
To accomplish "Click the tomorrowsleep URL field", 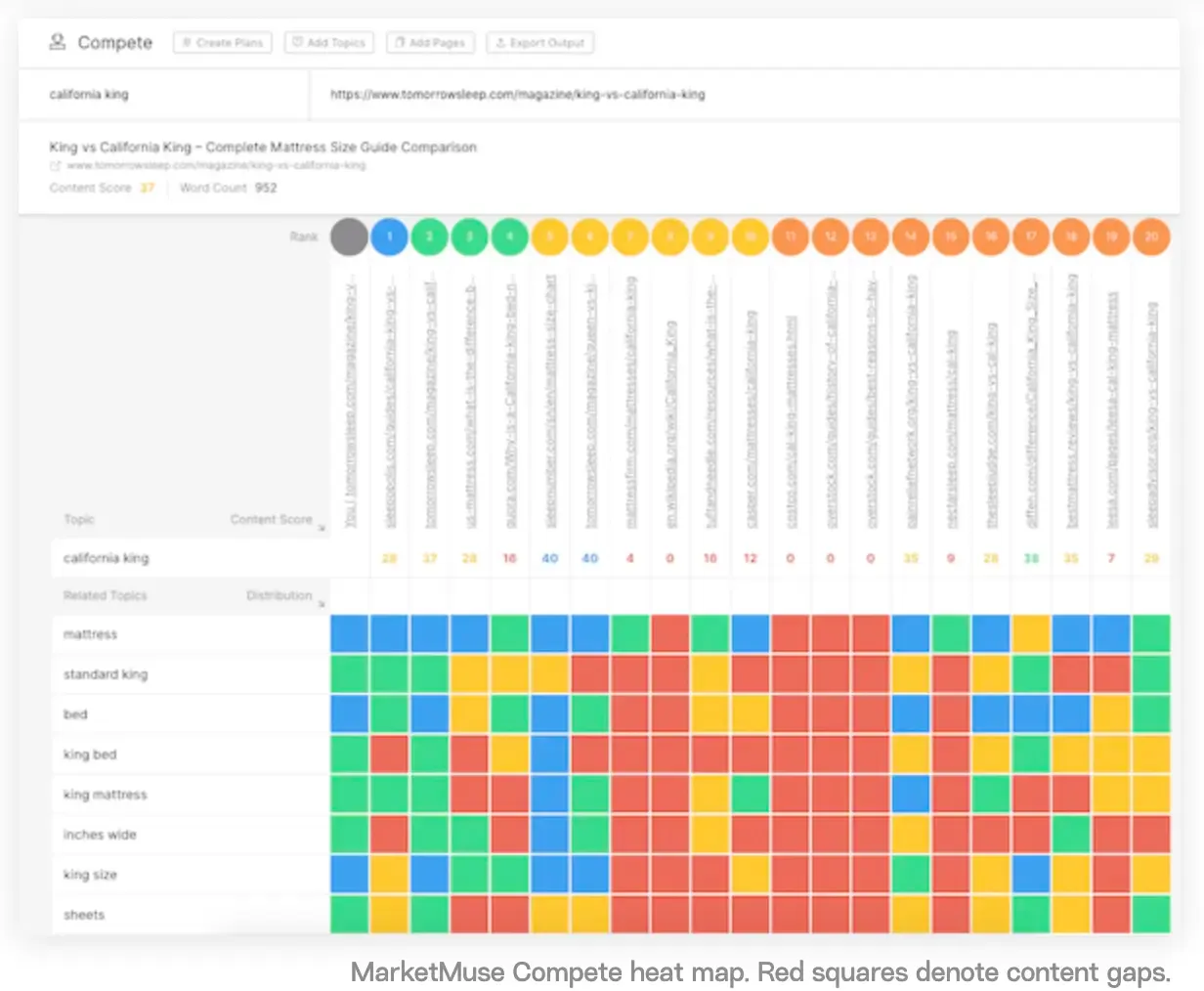I will click(x=745, y=95).
